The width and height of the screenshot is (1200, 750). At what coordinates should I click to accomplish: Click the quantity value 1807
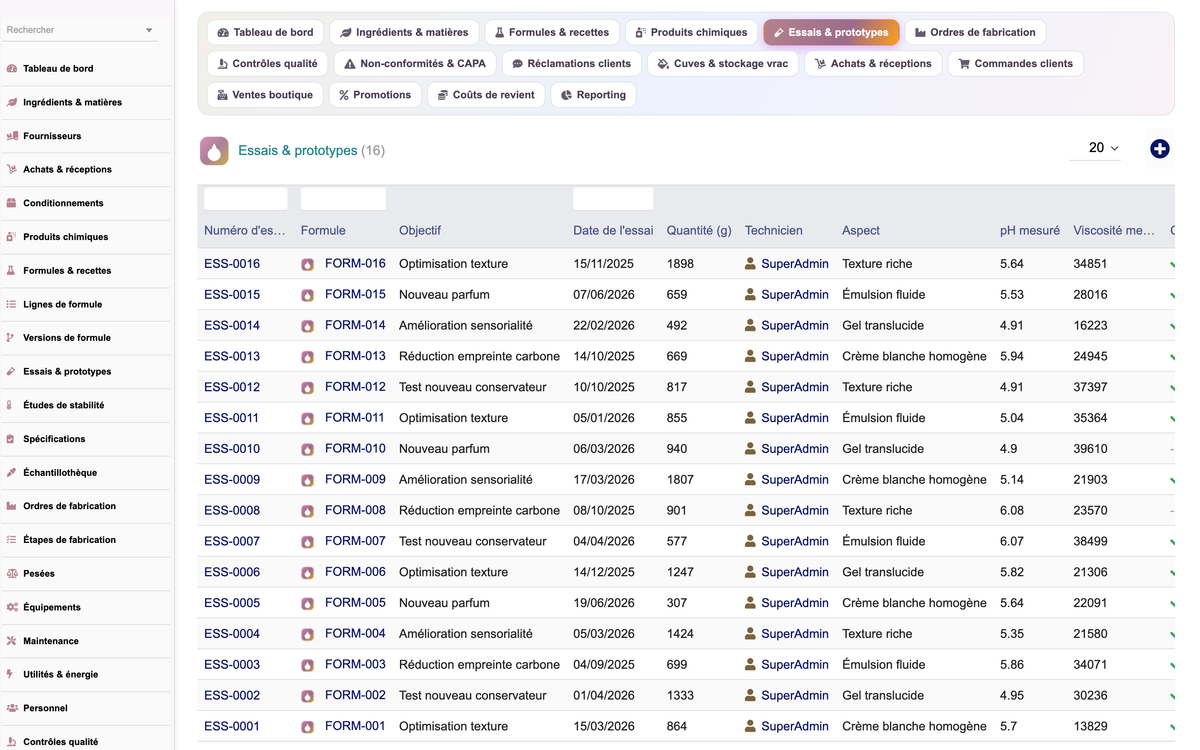click(x=680, y=480)
